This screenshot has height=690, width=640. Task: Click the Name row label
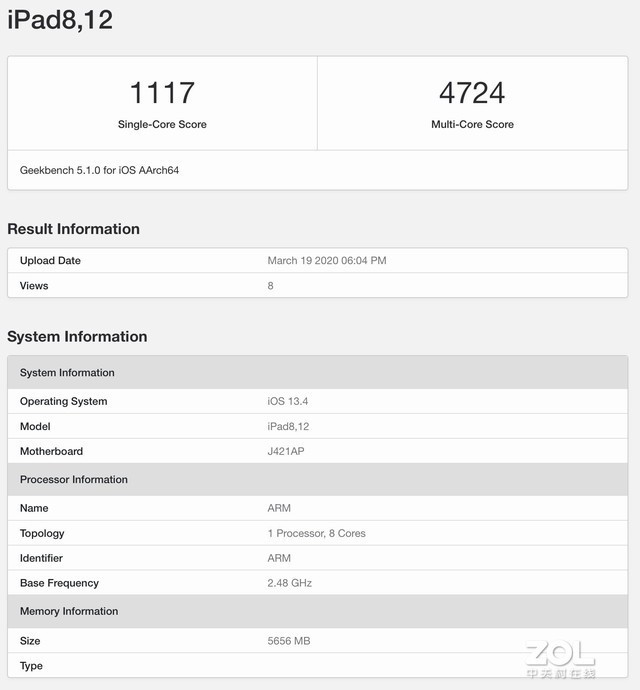[x=34, y=508]
